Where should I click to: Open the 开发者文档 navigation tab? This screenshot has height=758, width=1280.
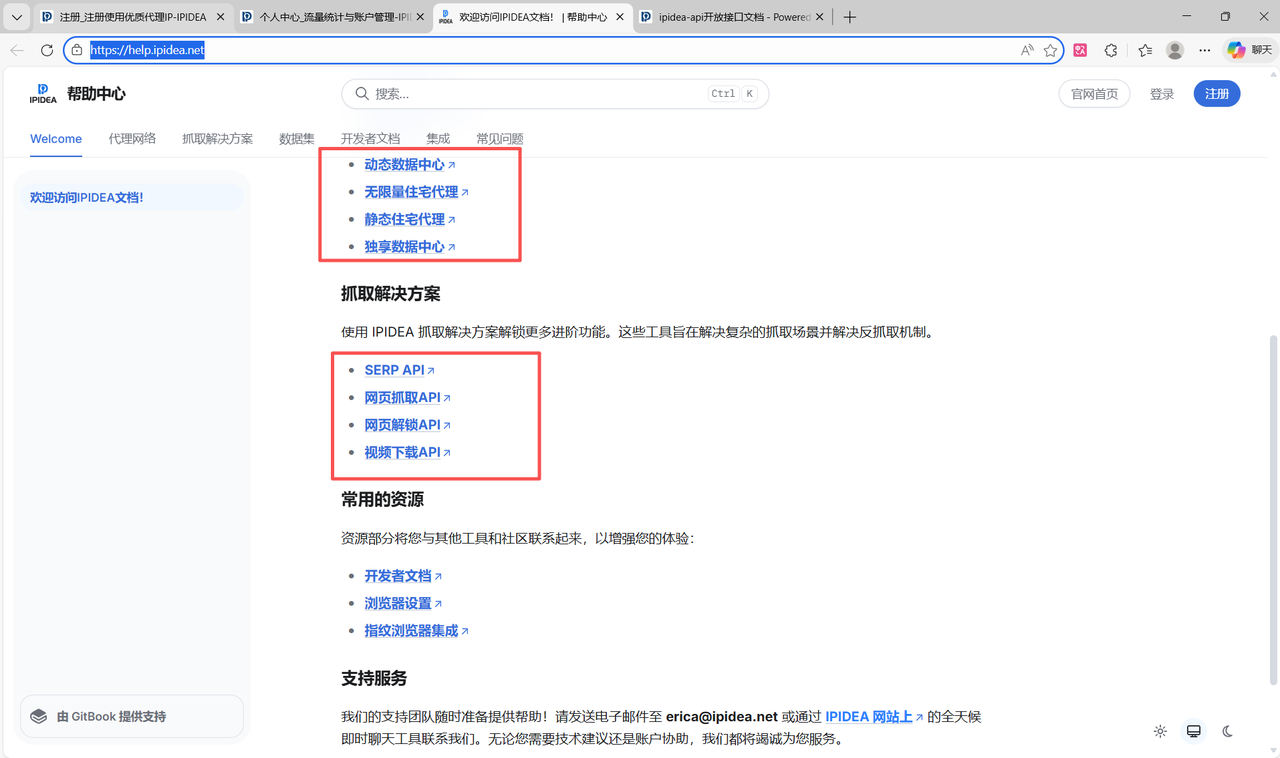[x=370, y=139]
